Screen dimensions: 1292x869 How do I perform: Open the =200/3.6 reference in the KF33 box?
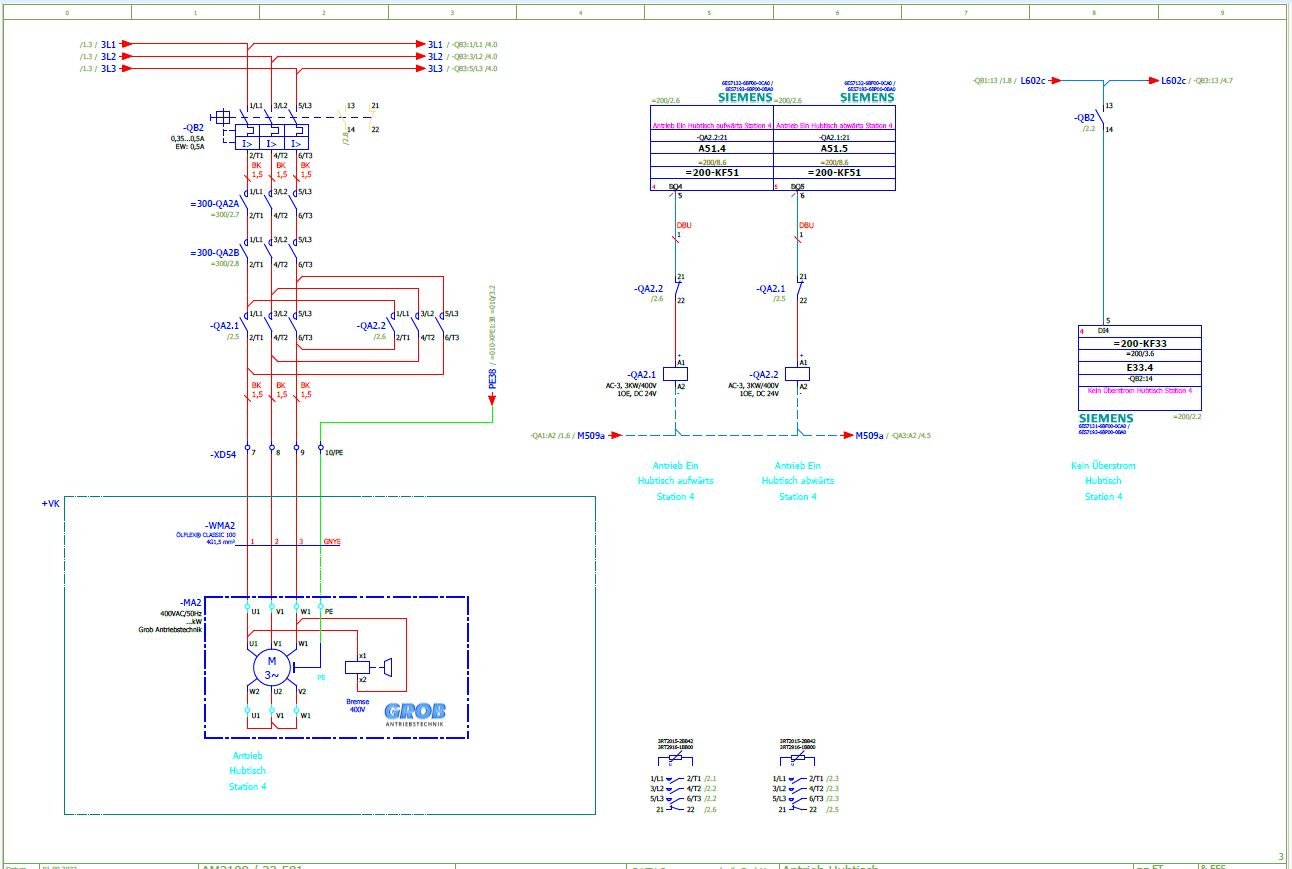pos(1139,354)
